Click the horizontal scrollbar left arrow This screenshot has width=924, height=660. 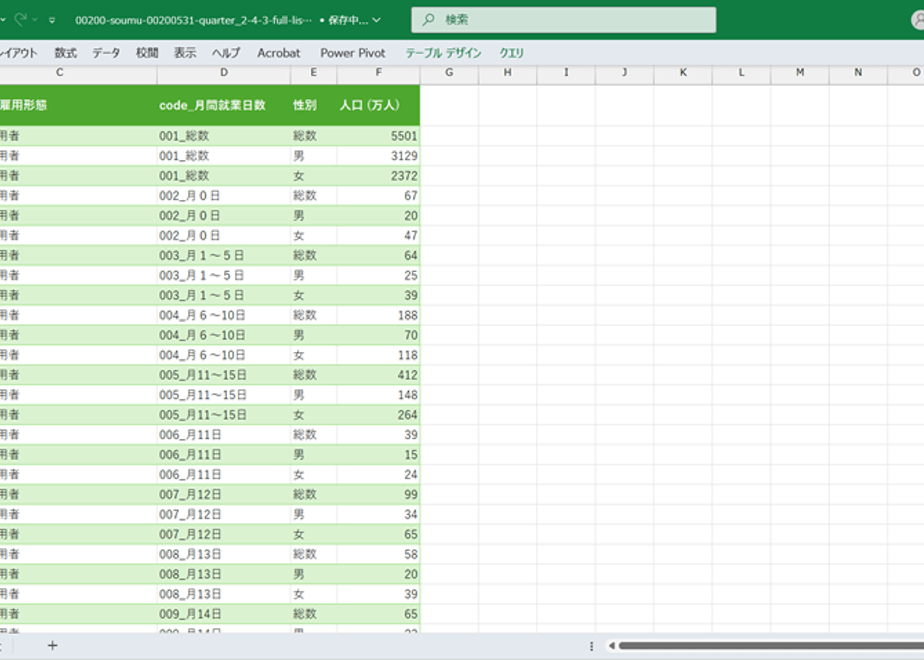tap(612, 646)
